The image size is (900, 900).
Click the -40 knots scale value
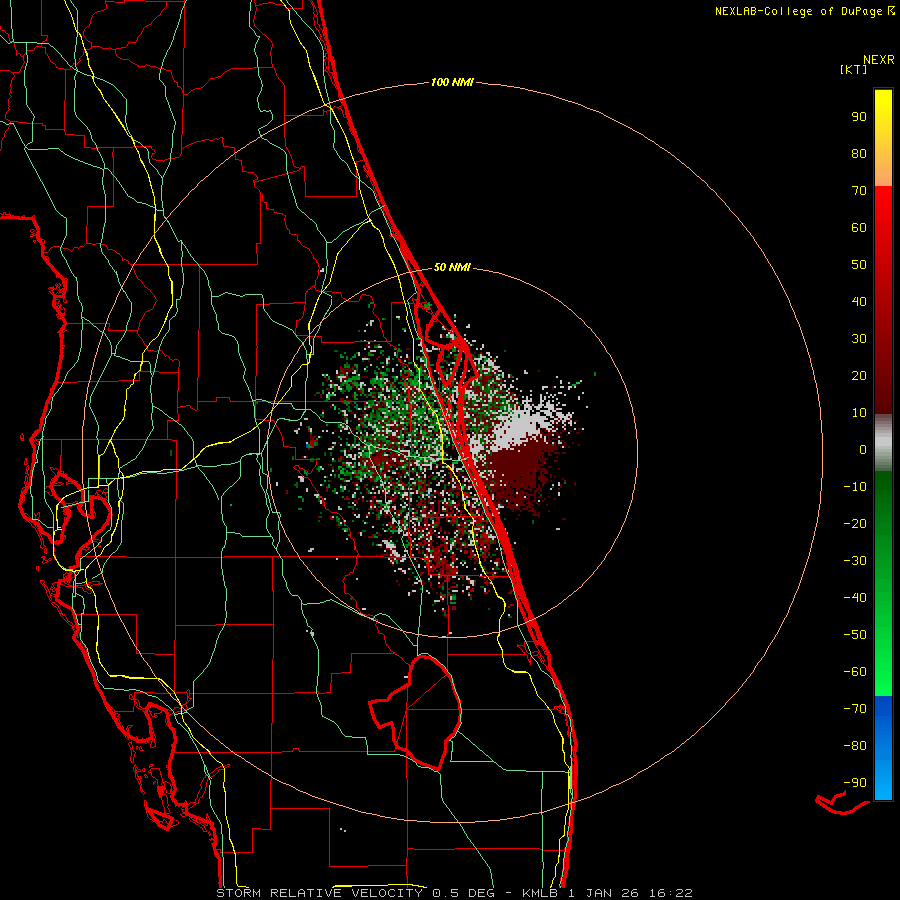[855, 598]
